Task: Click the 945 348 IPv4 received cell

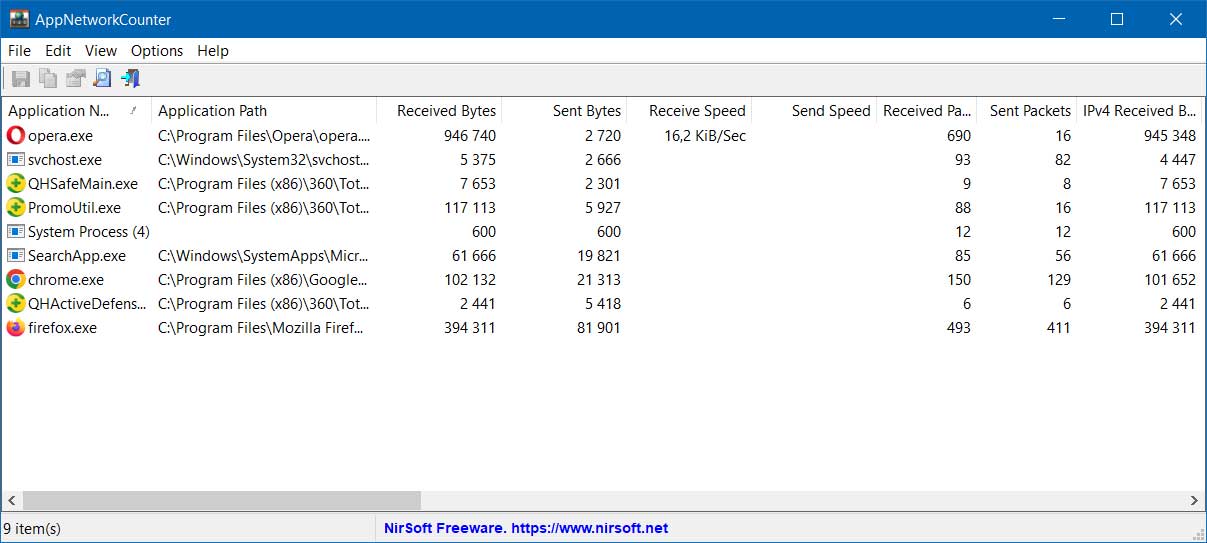Action: (x=1170, y=135)
